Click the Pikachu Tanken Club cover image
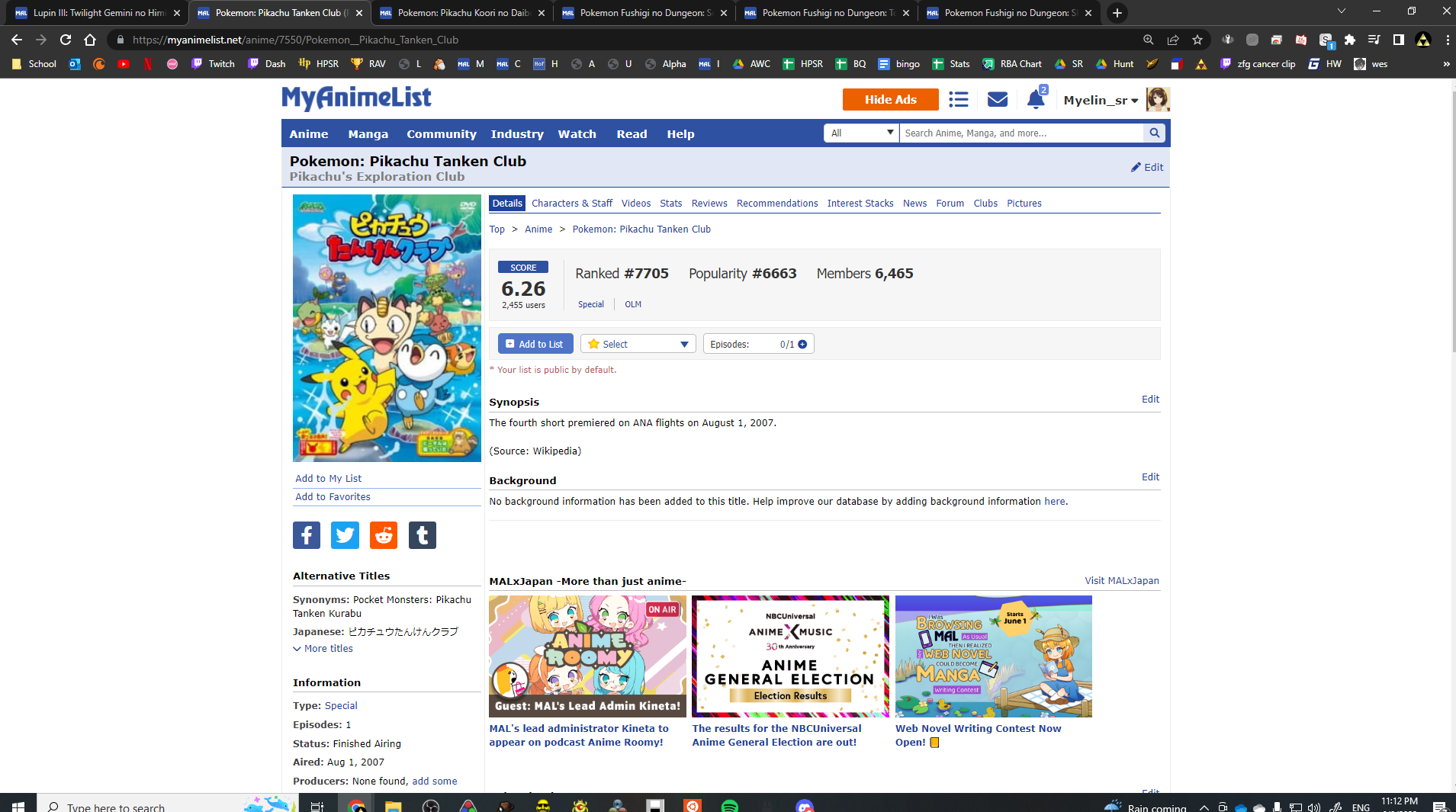The height and width of the screenshot is (812, 1456). pos(387,328)
